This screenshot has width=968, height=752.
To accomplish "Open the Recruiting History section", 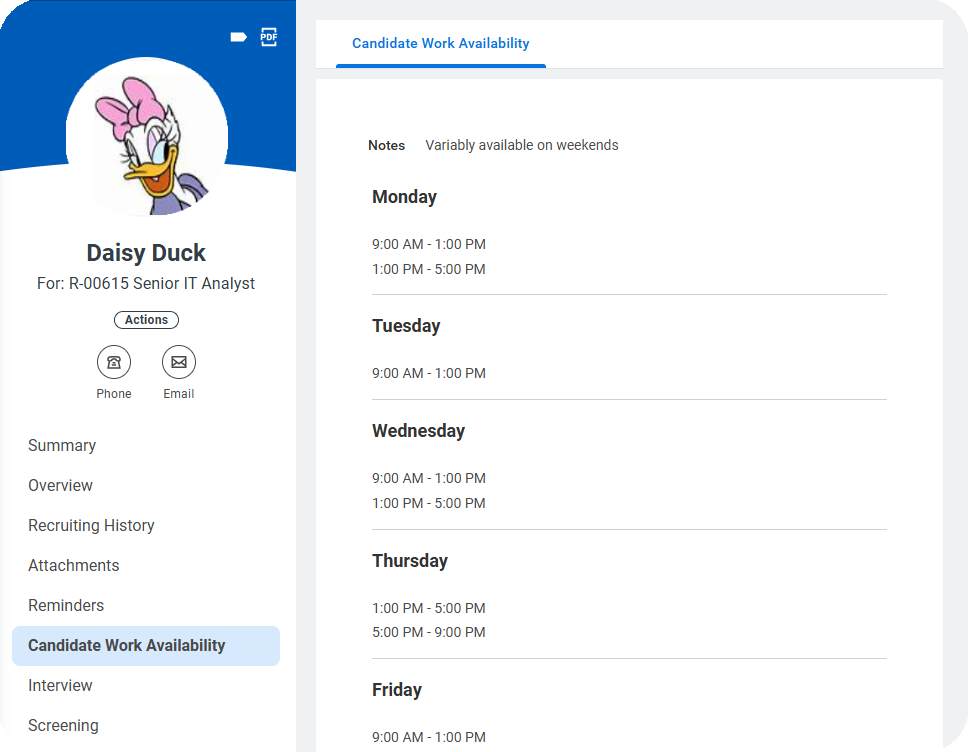I will pyautogui.click(x=91, y=525).
